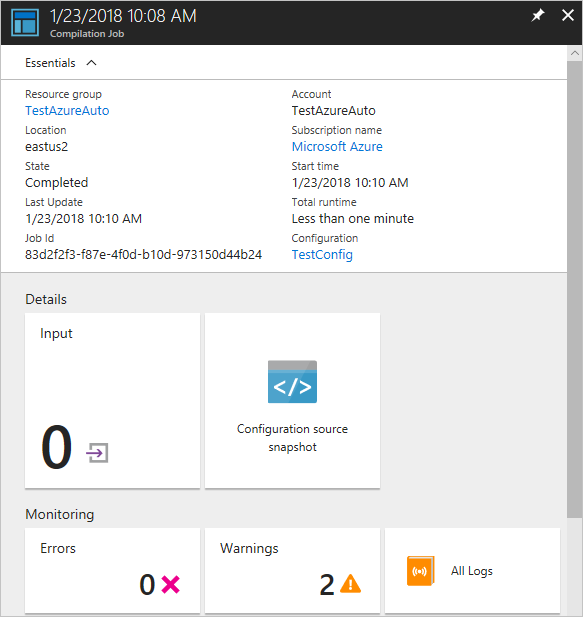The height and width of the screenshot is (617, 583).
Task: Click the blade title 1/23/2018 10:08 AM
Action: point(123,16)
